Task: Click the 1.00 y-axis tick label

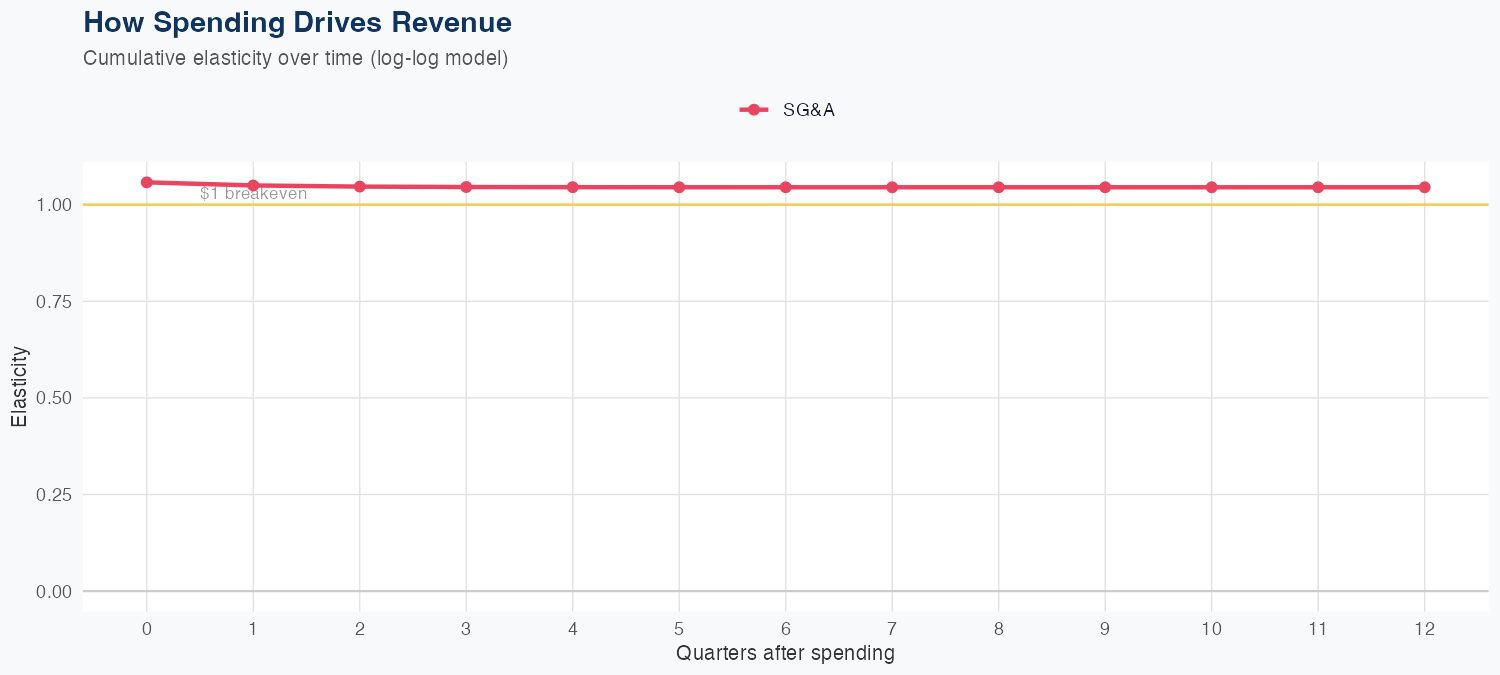Action: point(54,205)
